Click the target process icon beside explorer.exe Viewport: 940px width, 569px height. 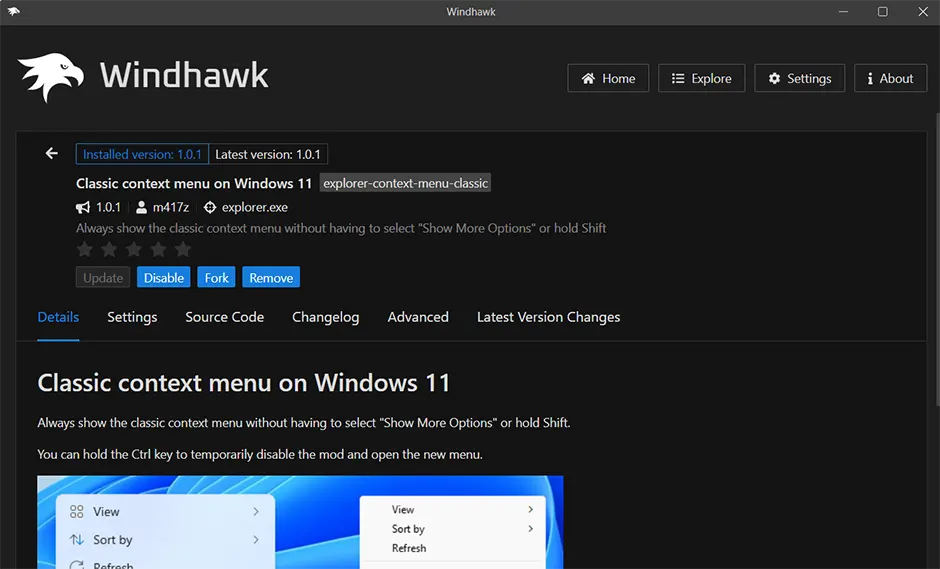click(210, 207)
